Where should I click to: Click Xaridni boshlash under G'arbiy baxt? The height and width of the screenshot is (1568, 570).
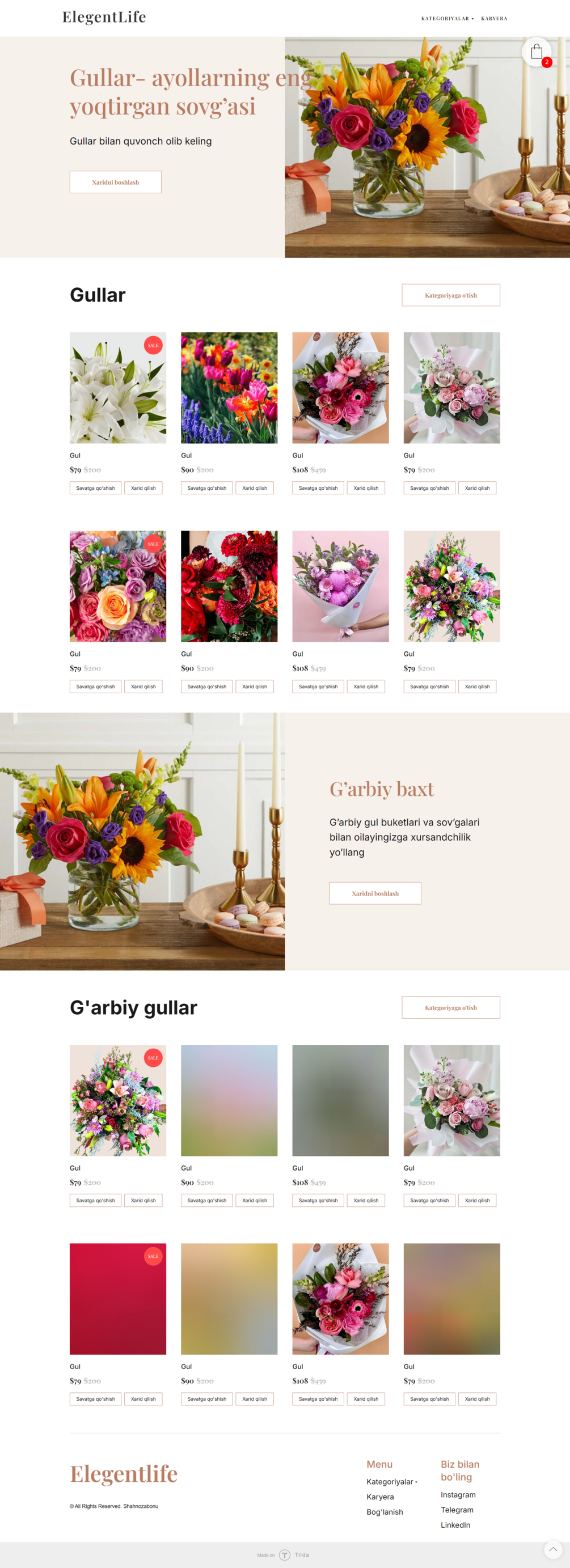coord(375,893)
